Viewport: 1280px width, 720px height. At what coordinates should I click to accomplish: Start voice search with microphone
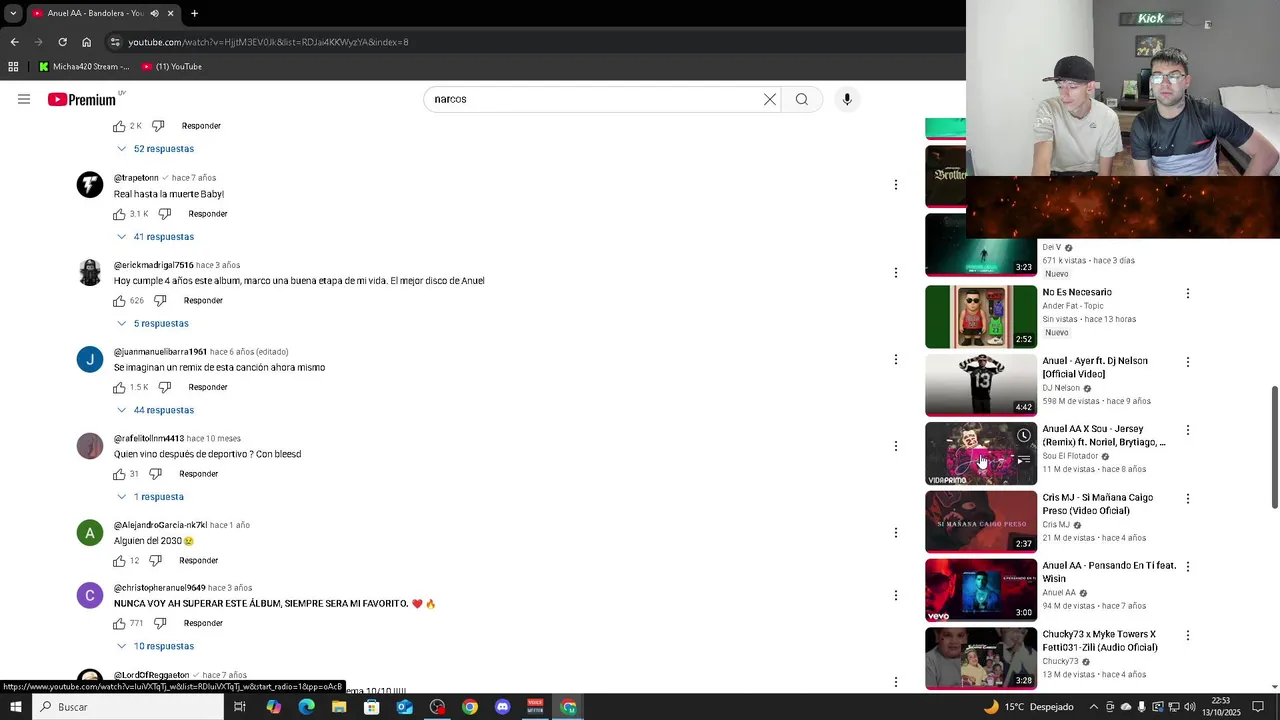click(847, 99)
